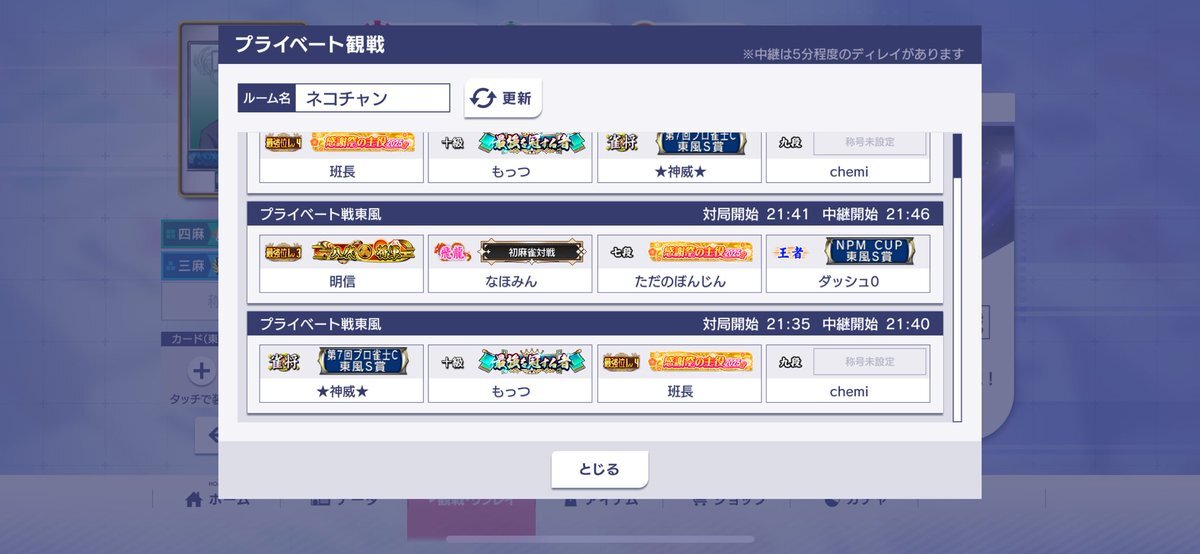Click the 王者 rank icon for ダッシュ0
The width and height of the screenshot is (1200, 554).
click(791, 252)
